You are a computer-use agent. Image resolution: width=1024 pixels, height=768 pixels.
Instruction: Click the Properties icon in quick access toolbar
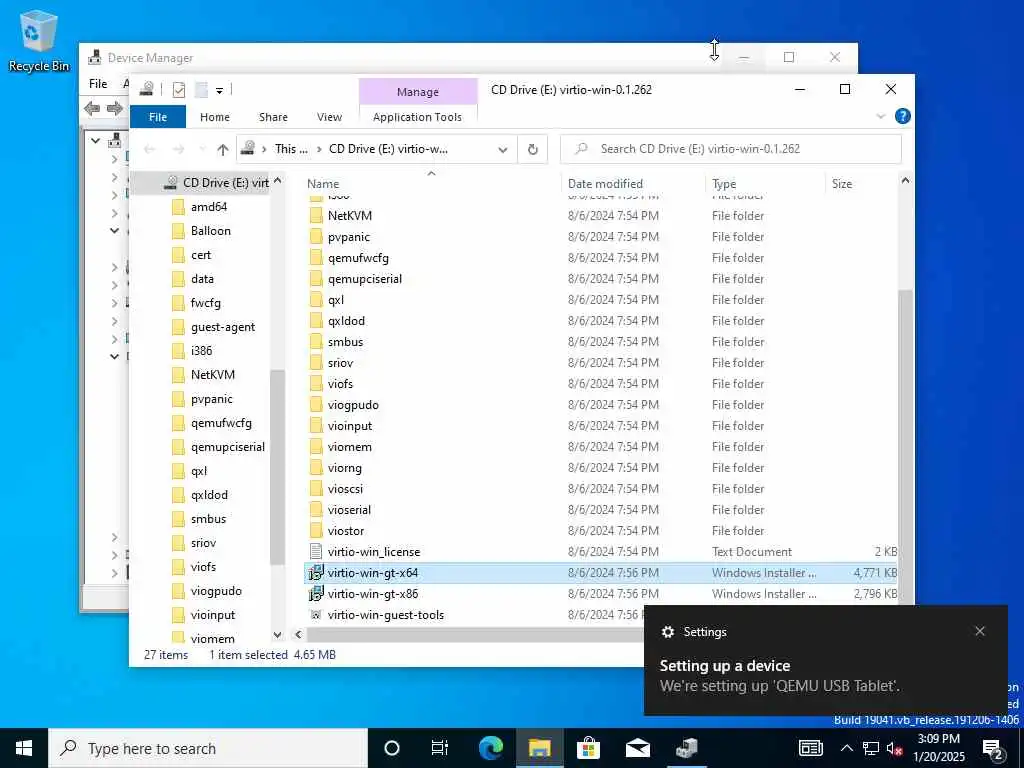click(179, 89)
